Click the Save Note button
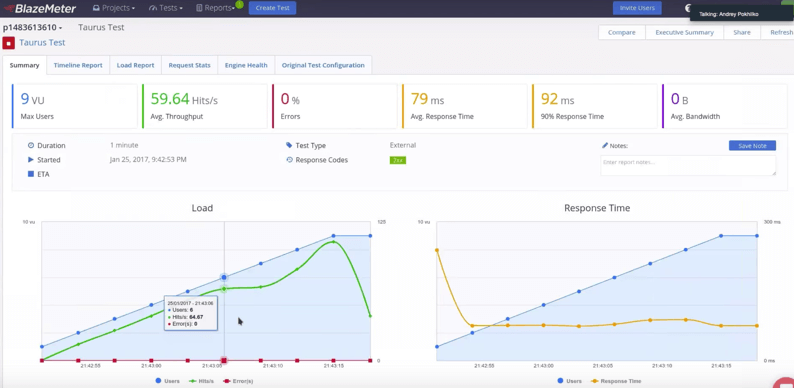 coord(752,145)
